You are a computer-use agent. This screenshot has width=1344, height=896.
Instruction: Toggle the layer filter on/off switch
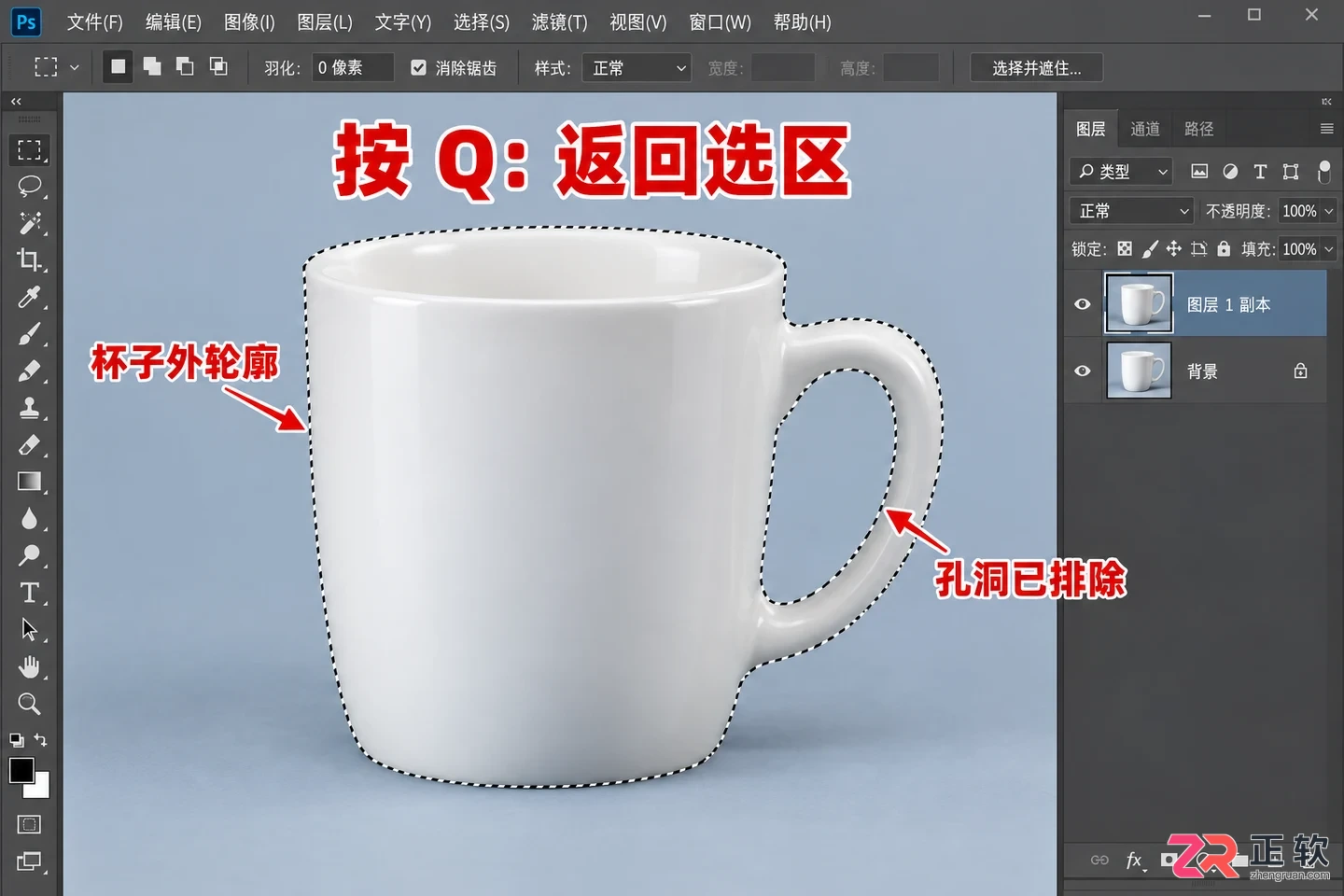(x=1323, y=171)
